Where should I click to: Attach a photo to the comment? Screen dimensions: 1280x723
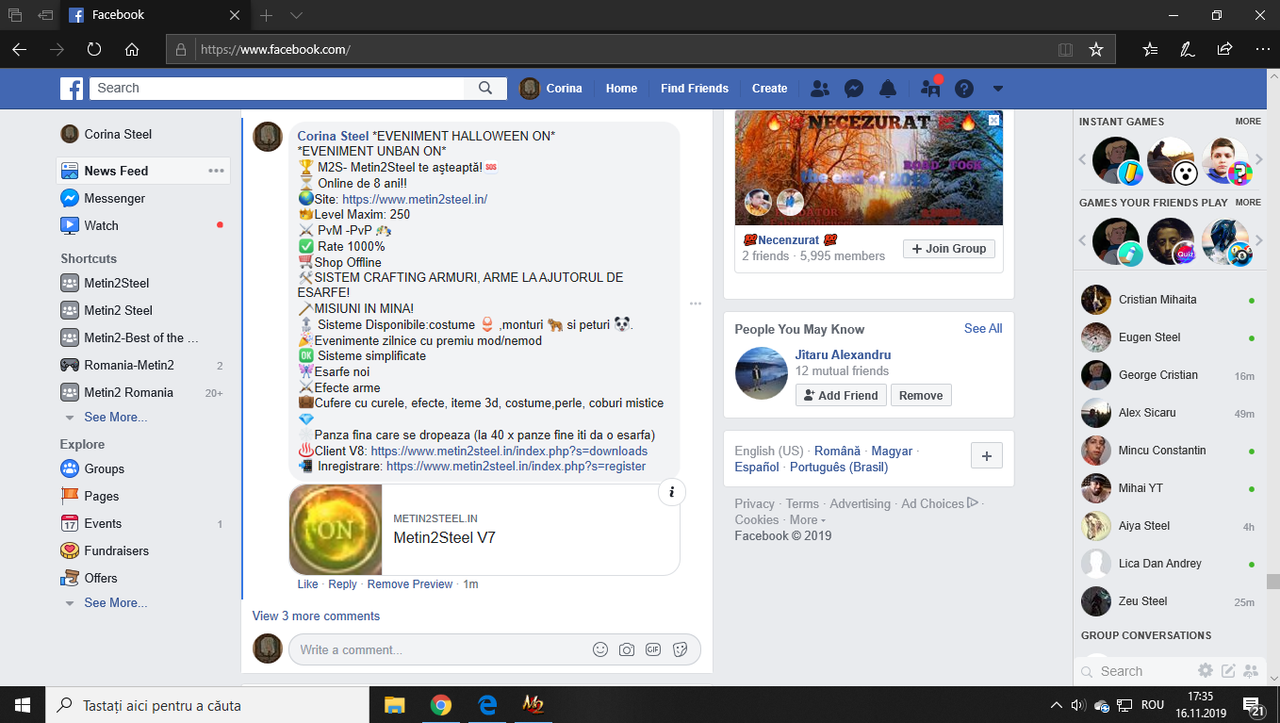626,650
